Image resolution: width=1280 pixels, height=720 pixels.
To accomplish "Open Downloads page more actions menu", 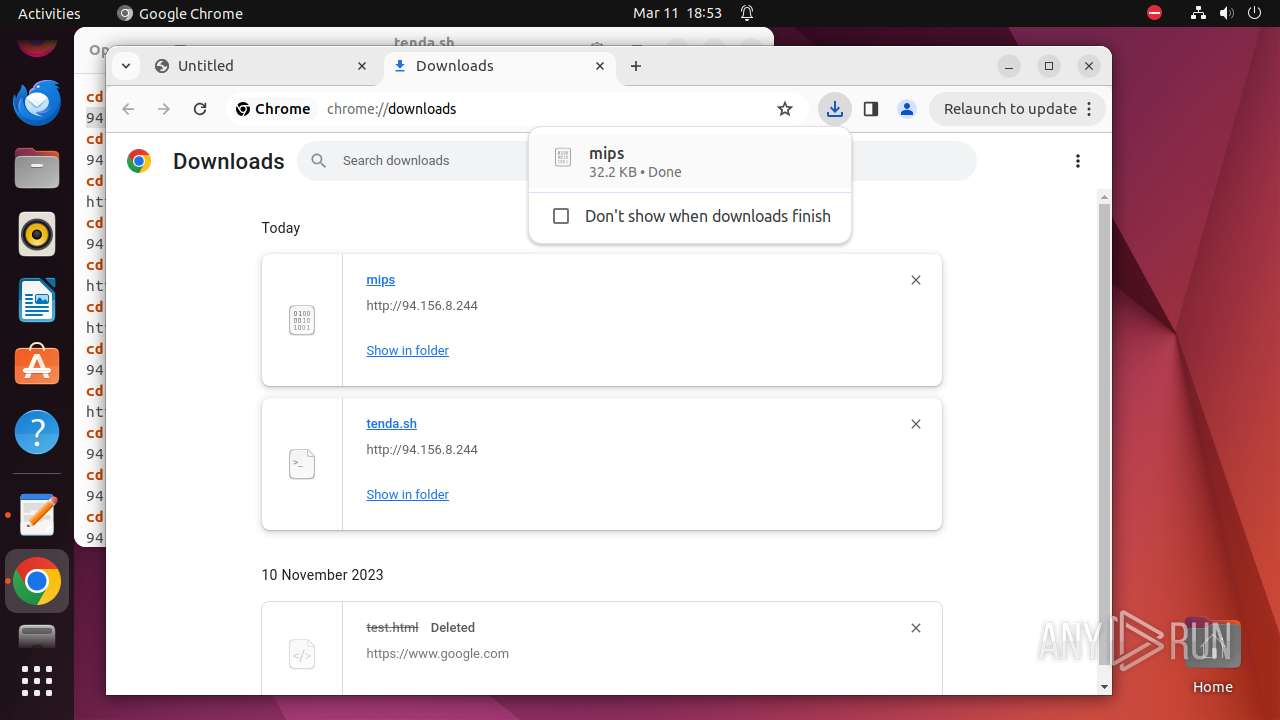I will click(x=1078, y=161).
